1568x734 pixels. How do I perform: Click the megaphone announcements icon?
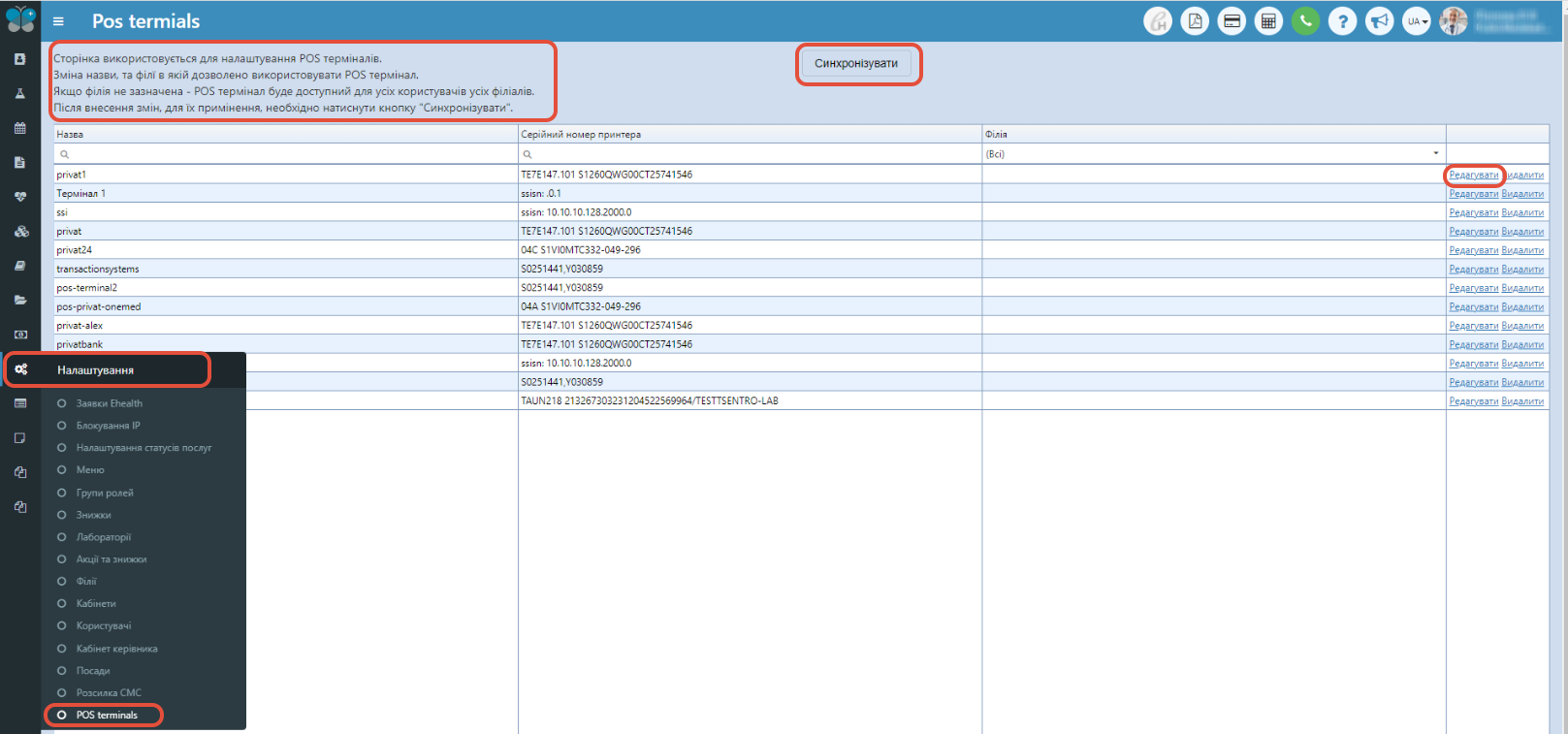tap(1379, 21)
